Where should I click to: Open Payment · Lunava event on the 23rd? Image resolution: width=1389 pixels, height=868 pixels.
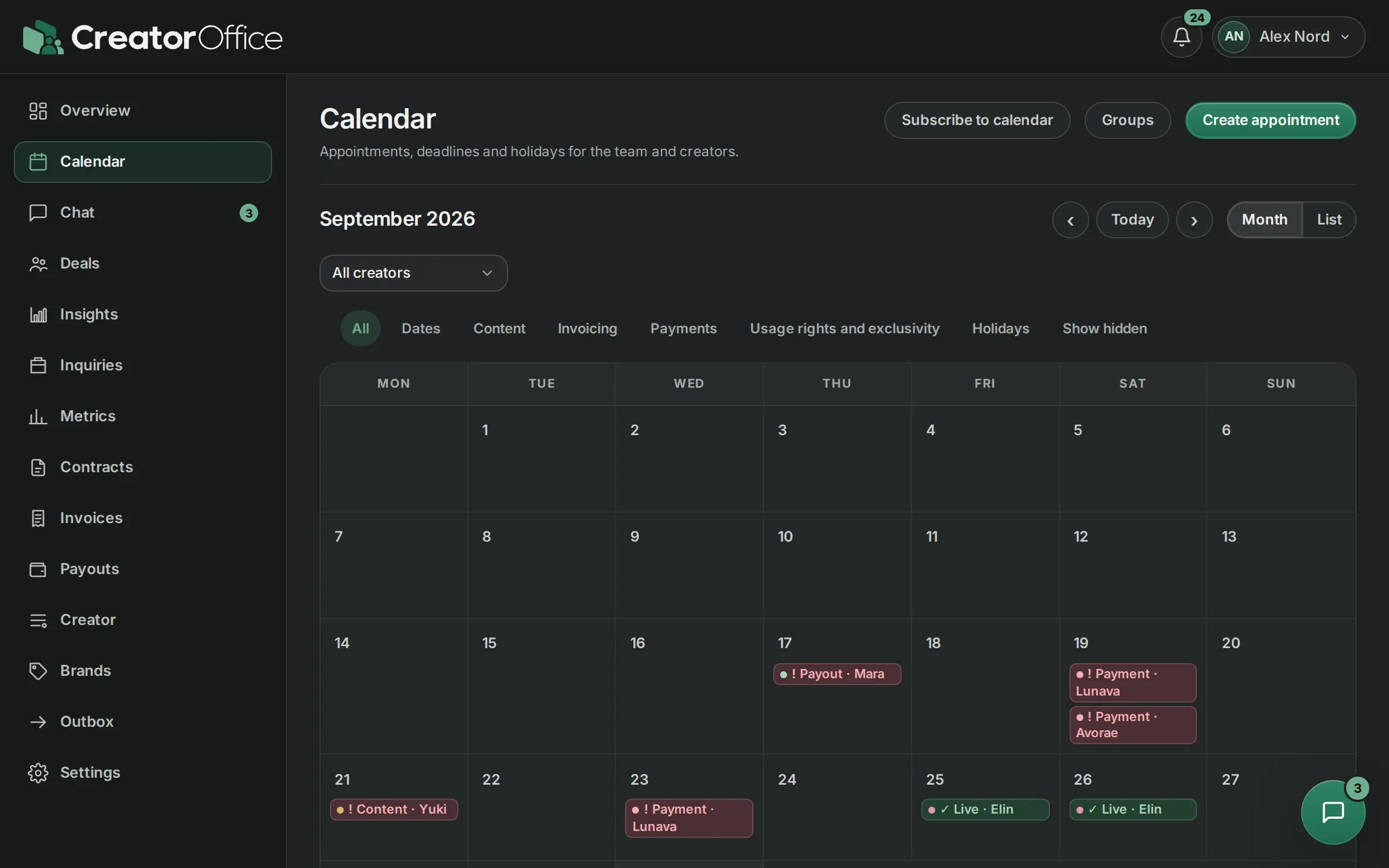coord(689,818)
